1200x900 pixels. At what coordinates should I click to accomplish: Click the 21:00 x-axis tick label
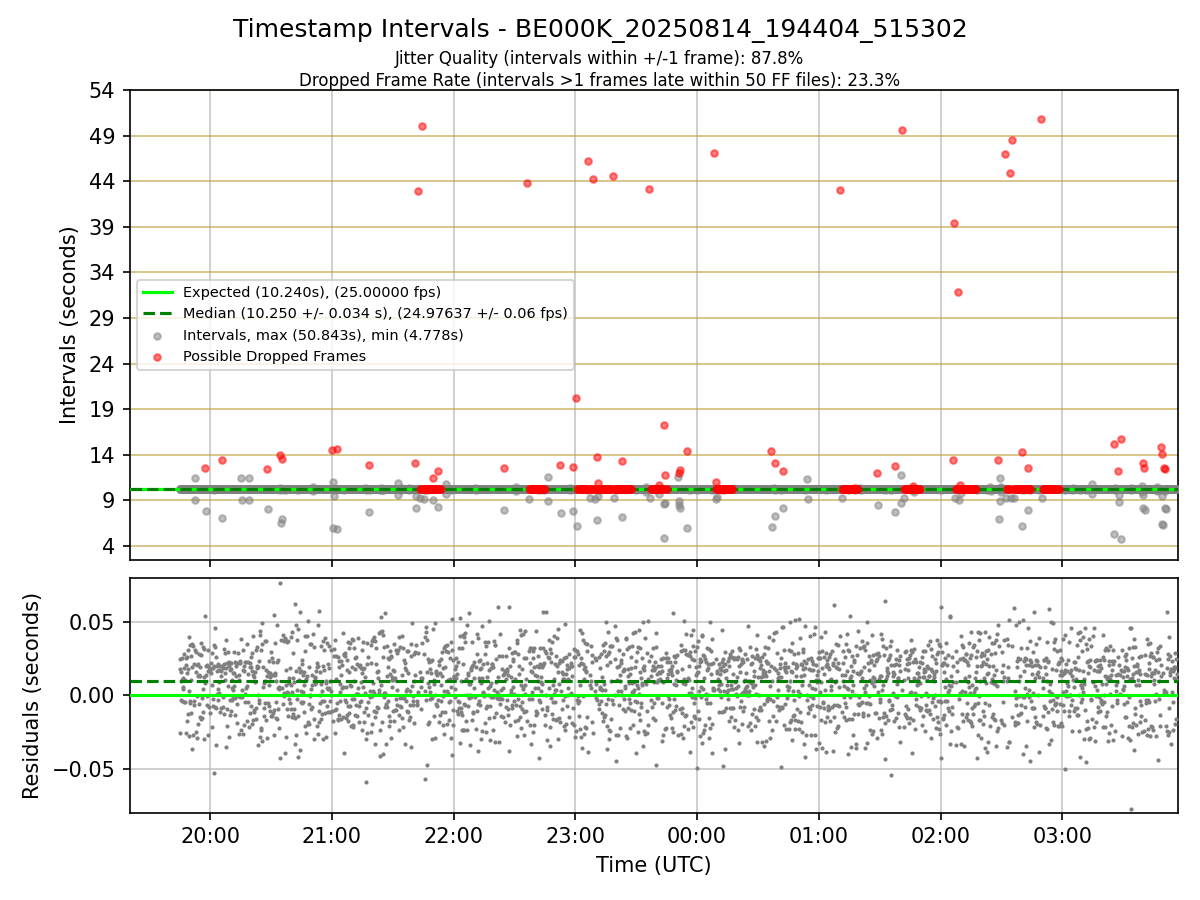[331, 834]
